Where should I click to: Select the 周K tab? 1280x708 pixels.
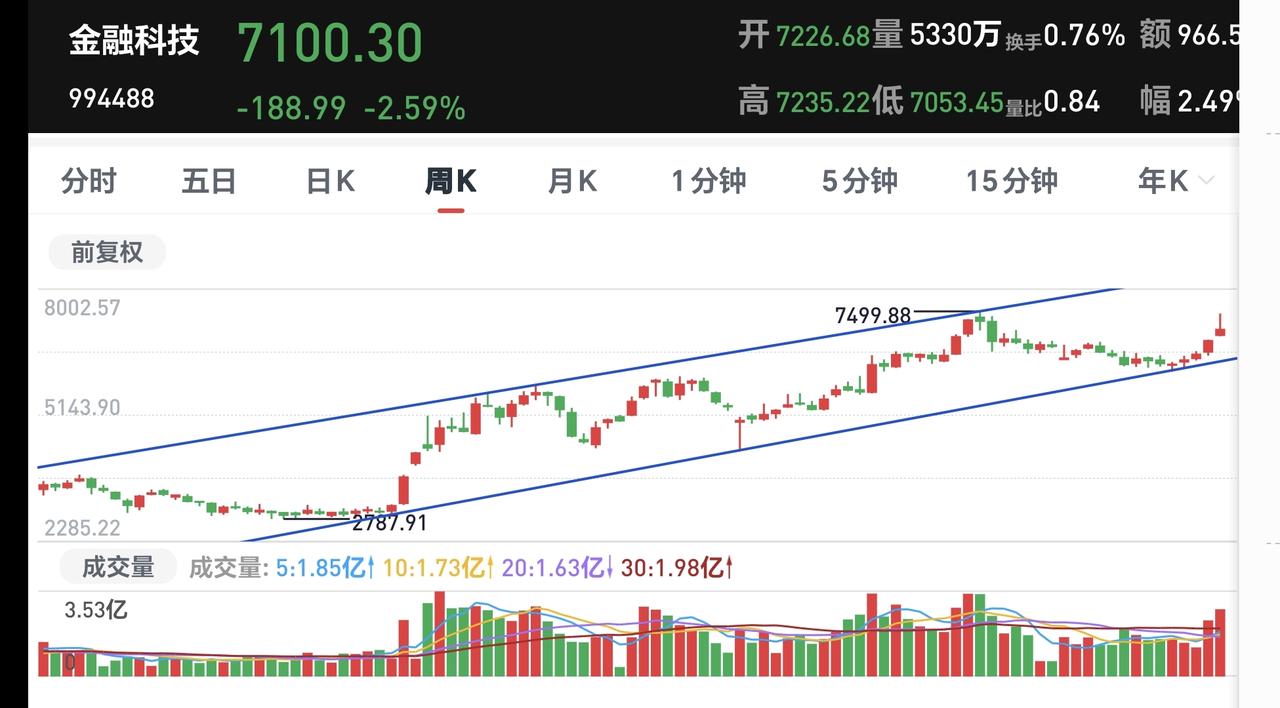450,181
